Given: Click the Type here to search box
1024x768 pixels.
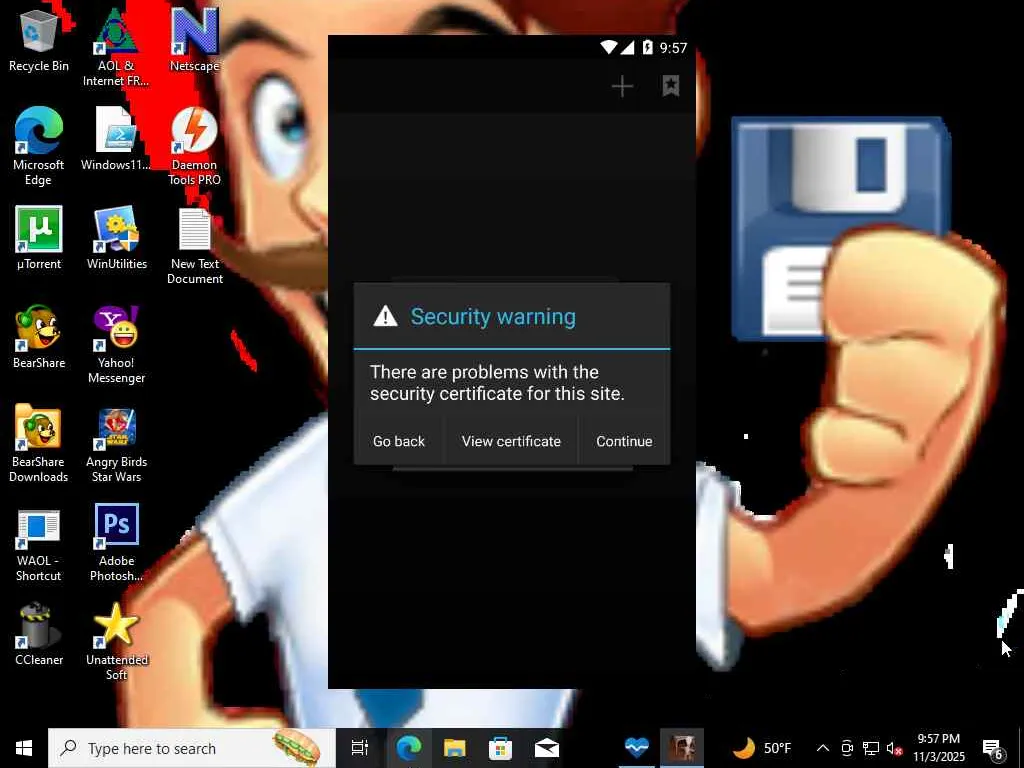Looking at the screenshot, I should [191, 748].
